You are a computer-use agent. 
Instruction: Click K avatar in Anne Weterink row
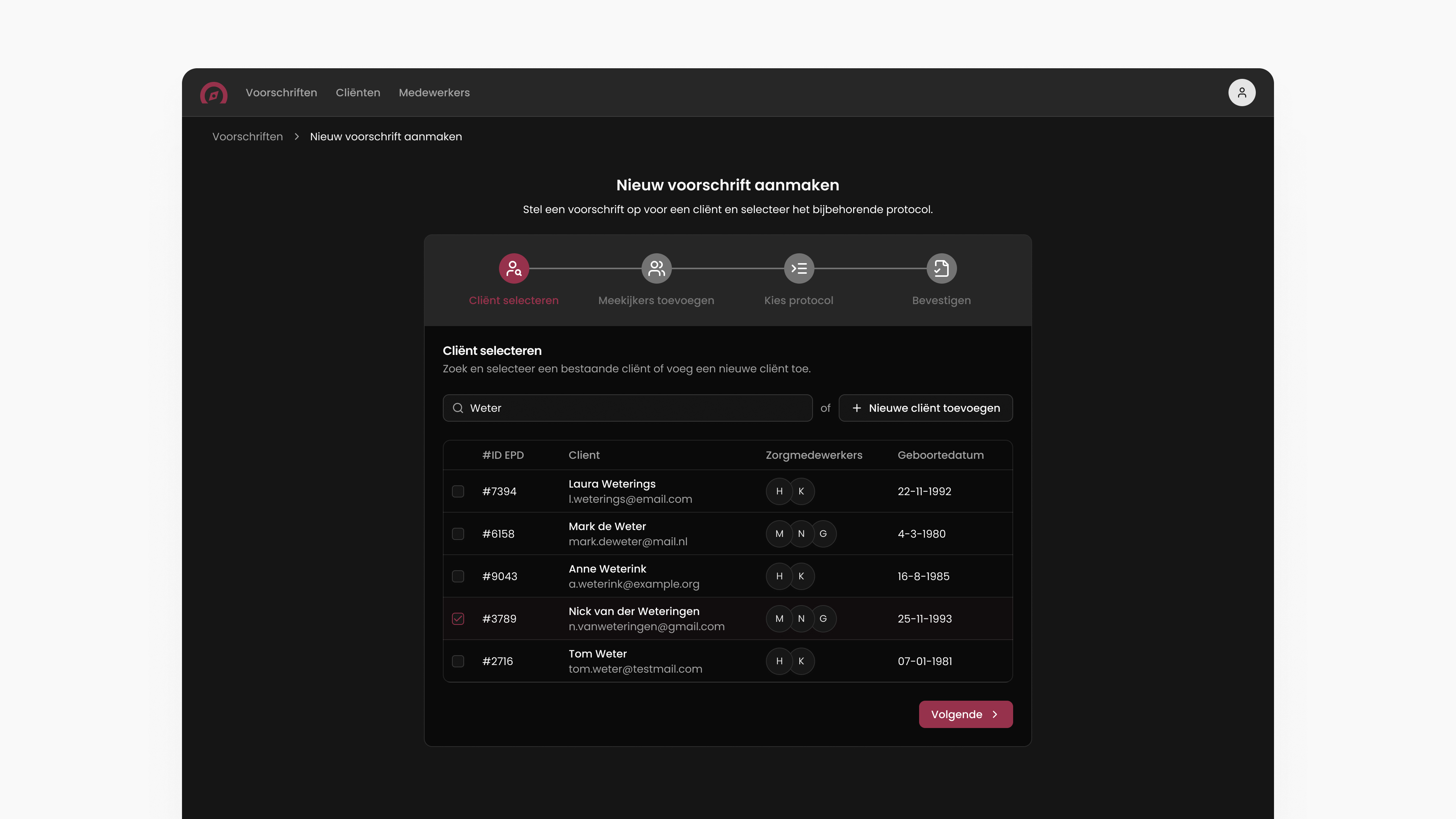pyautogui.click(x=802, y=576)
